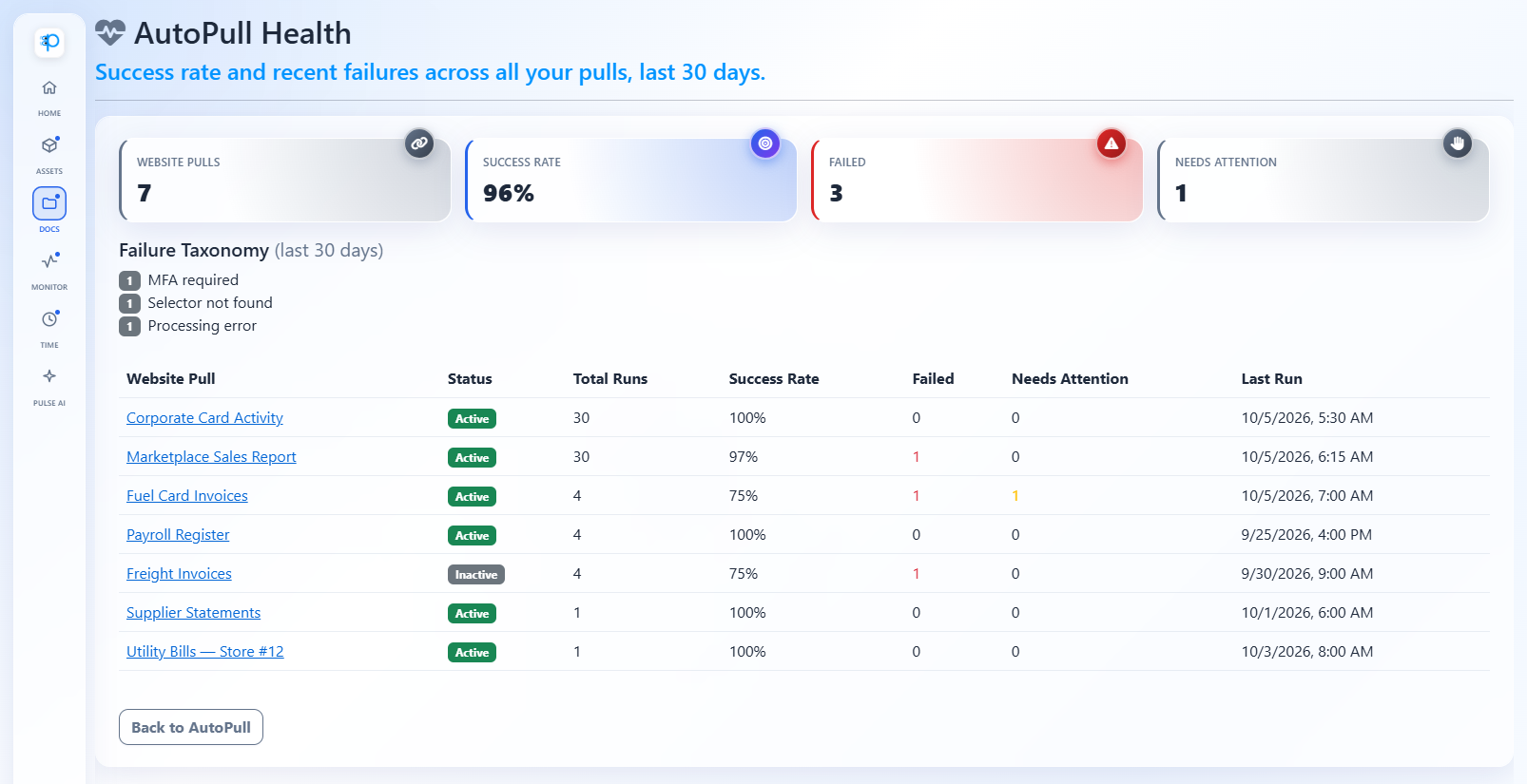The height and width of the screenshot is (784, 1527).
Task: Click the link icon on Website Pulls card
Action: [x=419, y=143]
